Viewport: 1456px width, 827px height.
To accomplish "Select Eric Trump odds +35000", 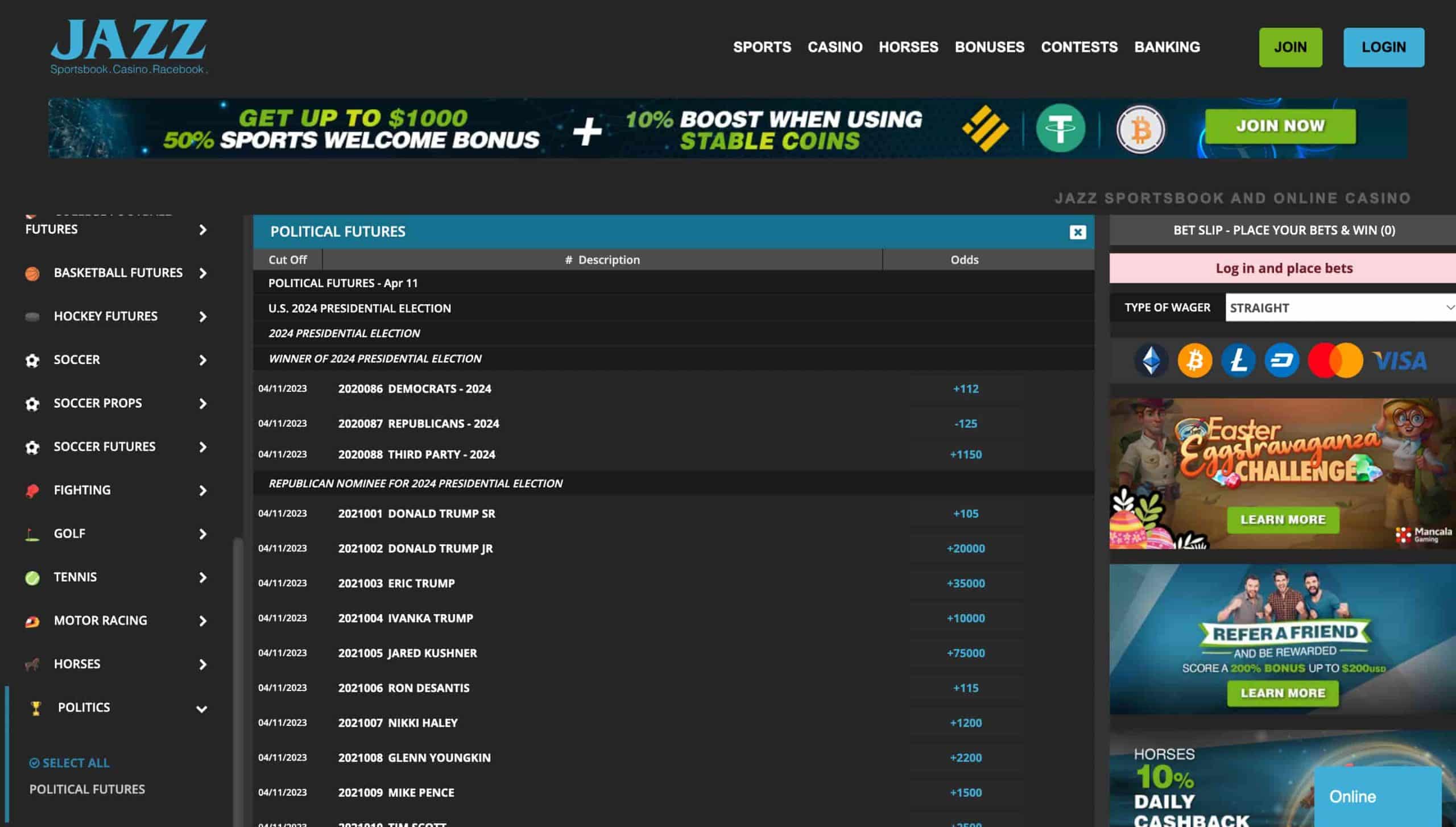I will (965, 584).
